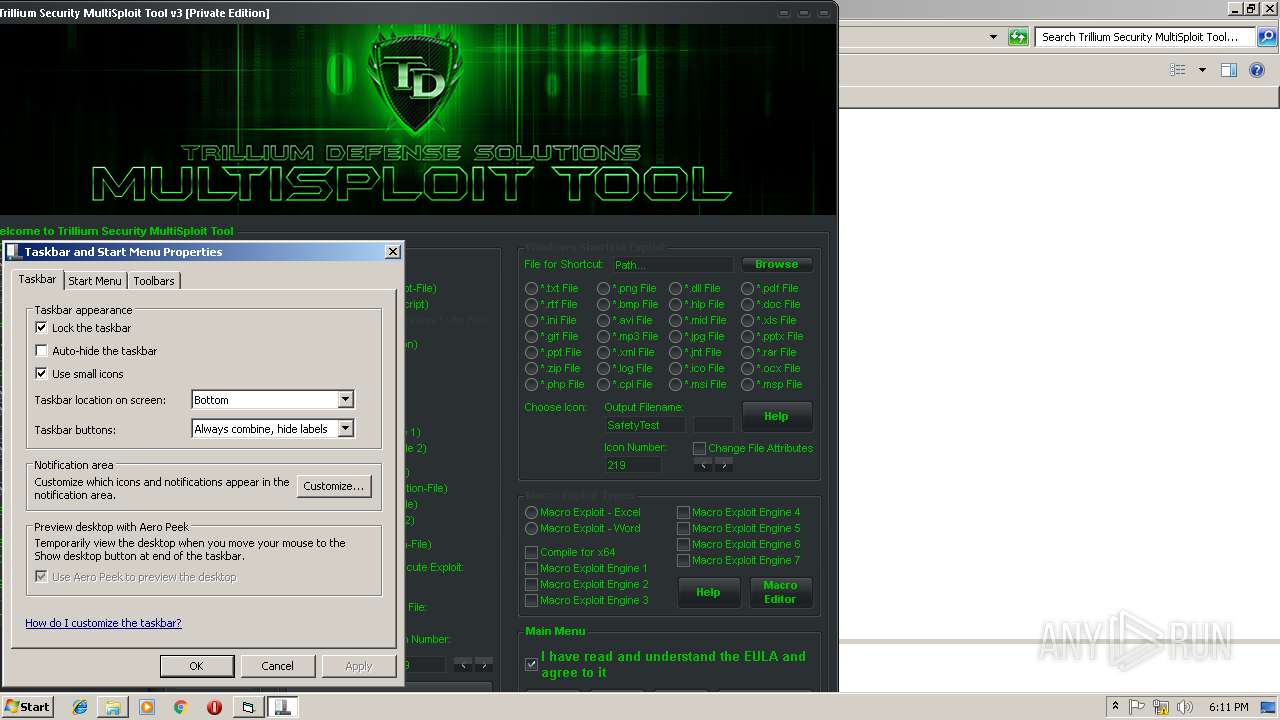Open Explorer view options dropdown arrow
The height and width of the screenshot is (720, 1280).
[x=1202, y=70]
